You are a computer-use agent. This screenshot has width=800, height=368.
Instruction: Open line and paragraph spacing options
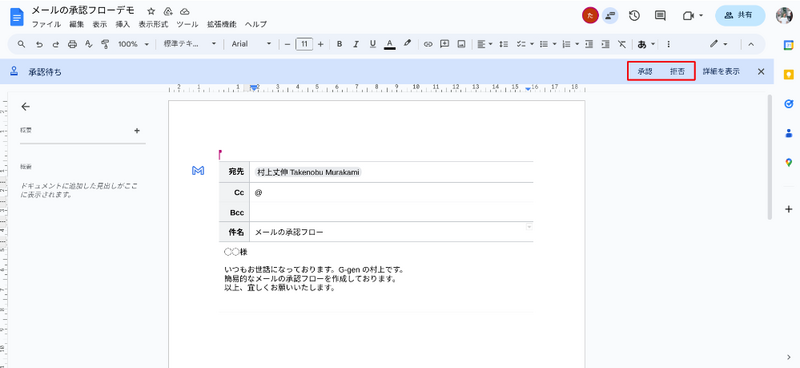(x=504, y=44)
